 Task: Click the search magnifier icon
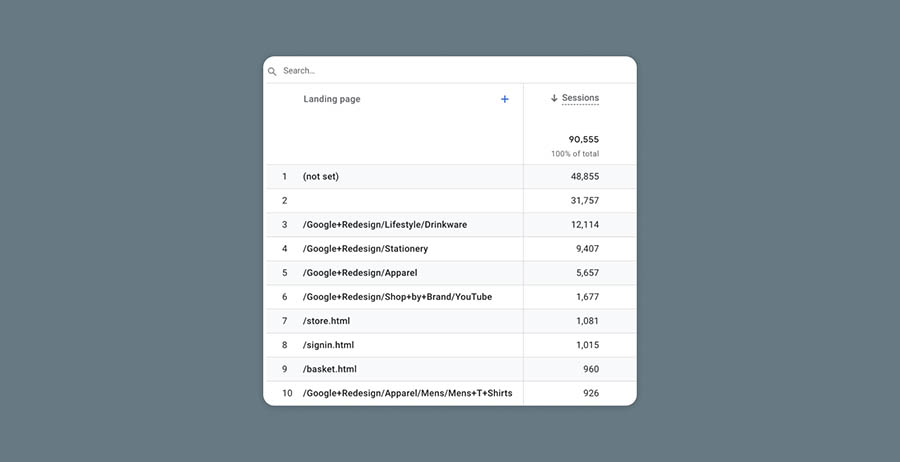[272, 72]
